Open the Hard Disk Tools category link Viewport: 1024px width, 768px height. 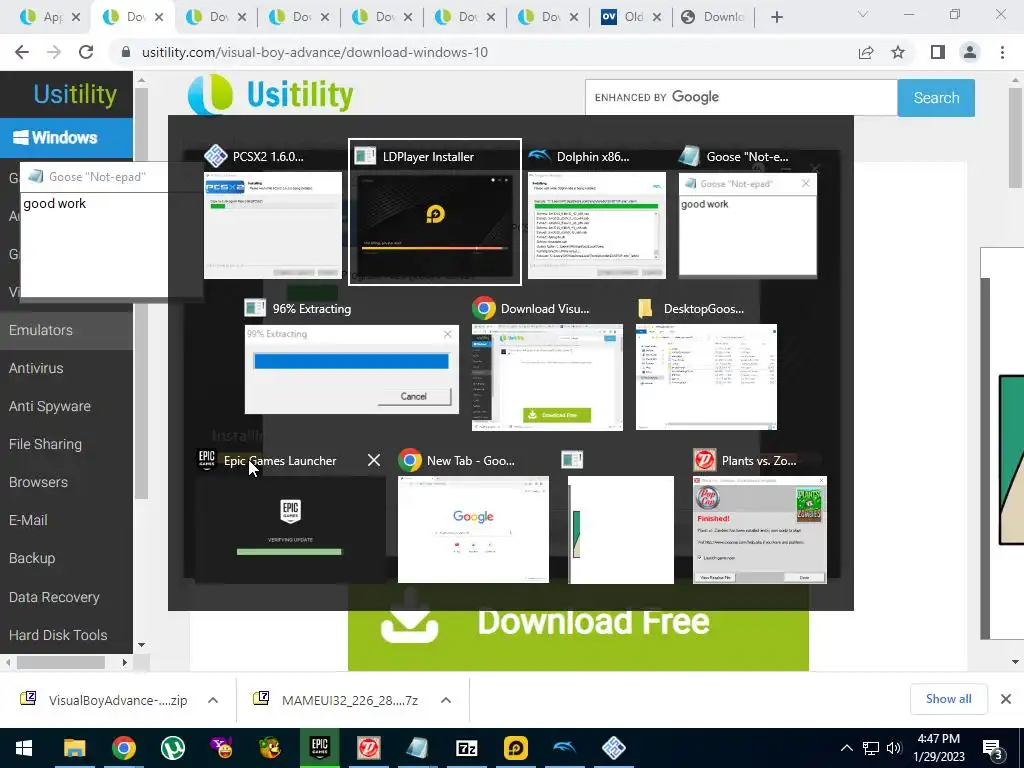pos(58,635)
